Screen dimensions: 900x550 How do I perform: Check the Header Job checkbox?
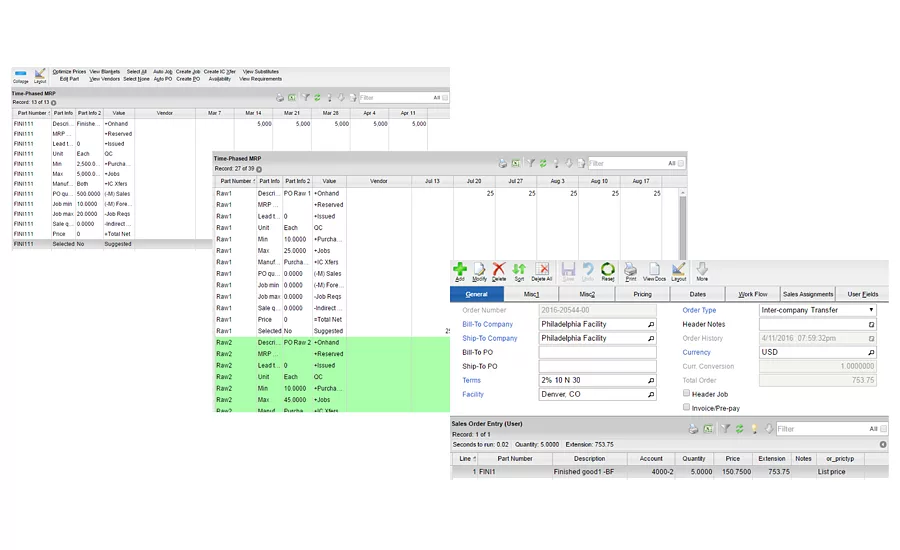[x=686, y=393]
